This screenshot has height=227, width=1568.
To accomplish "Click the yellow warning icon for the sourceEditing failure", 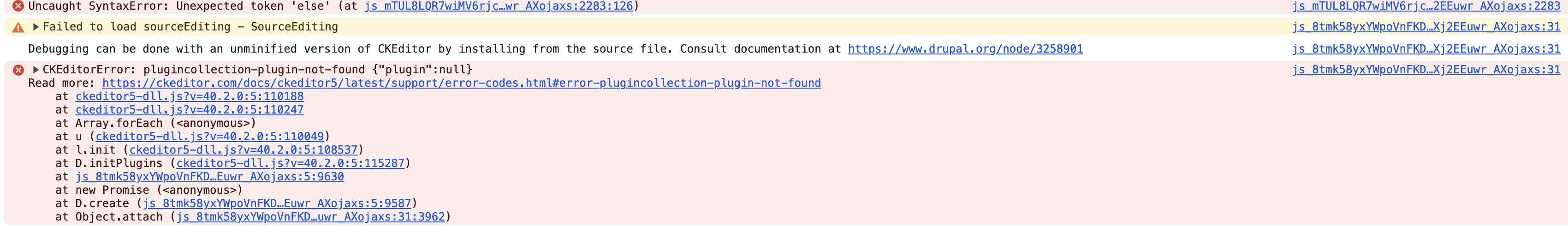I will (18, 27).
